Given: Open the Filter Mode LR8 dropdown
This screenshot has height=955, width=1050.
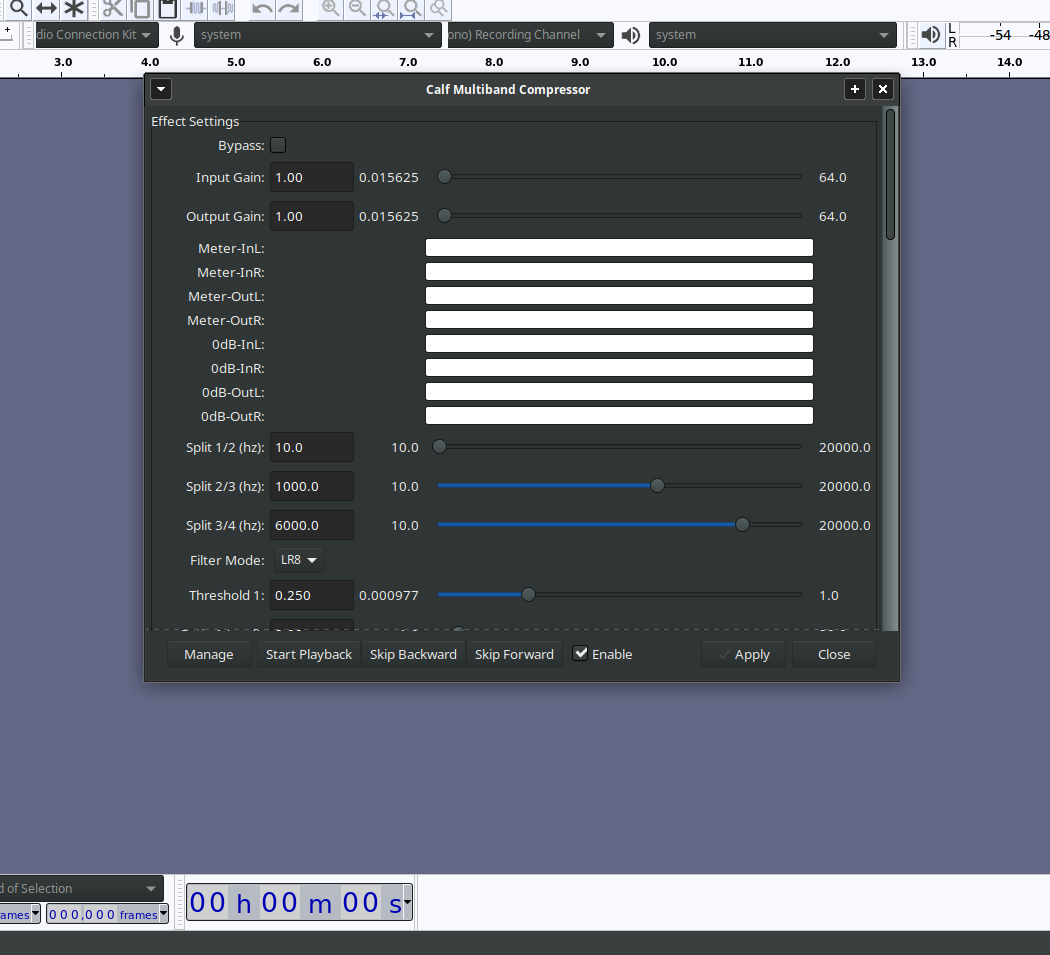Looking at the screenshot, I should click(x=298, y=560).
